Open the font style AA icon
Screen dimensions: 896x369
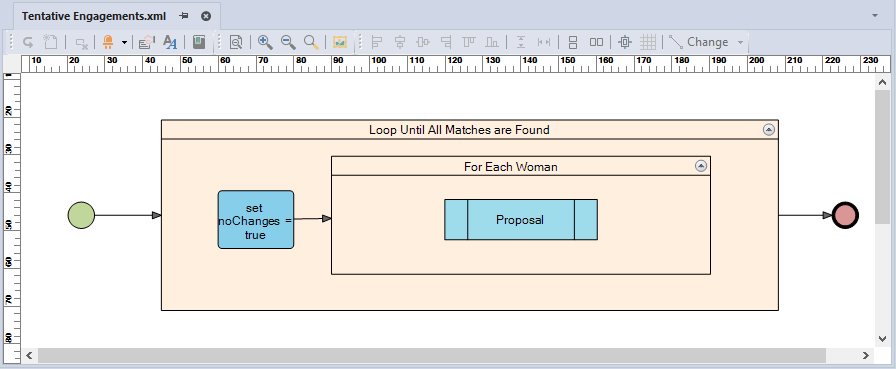pyautogui.click(x=170, y=42)
